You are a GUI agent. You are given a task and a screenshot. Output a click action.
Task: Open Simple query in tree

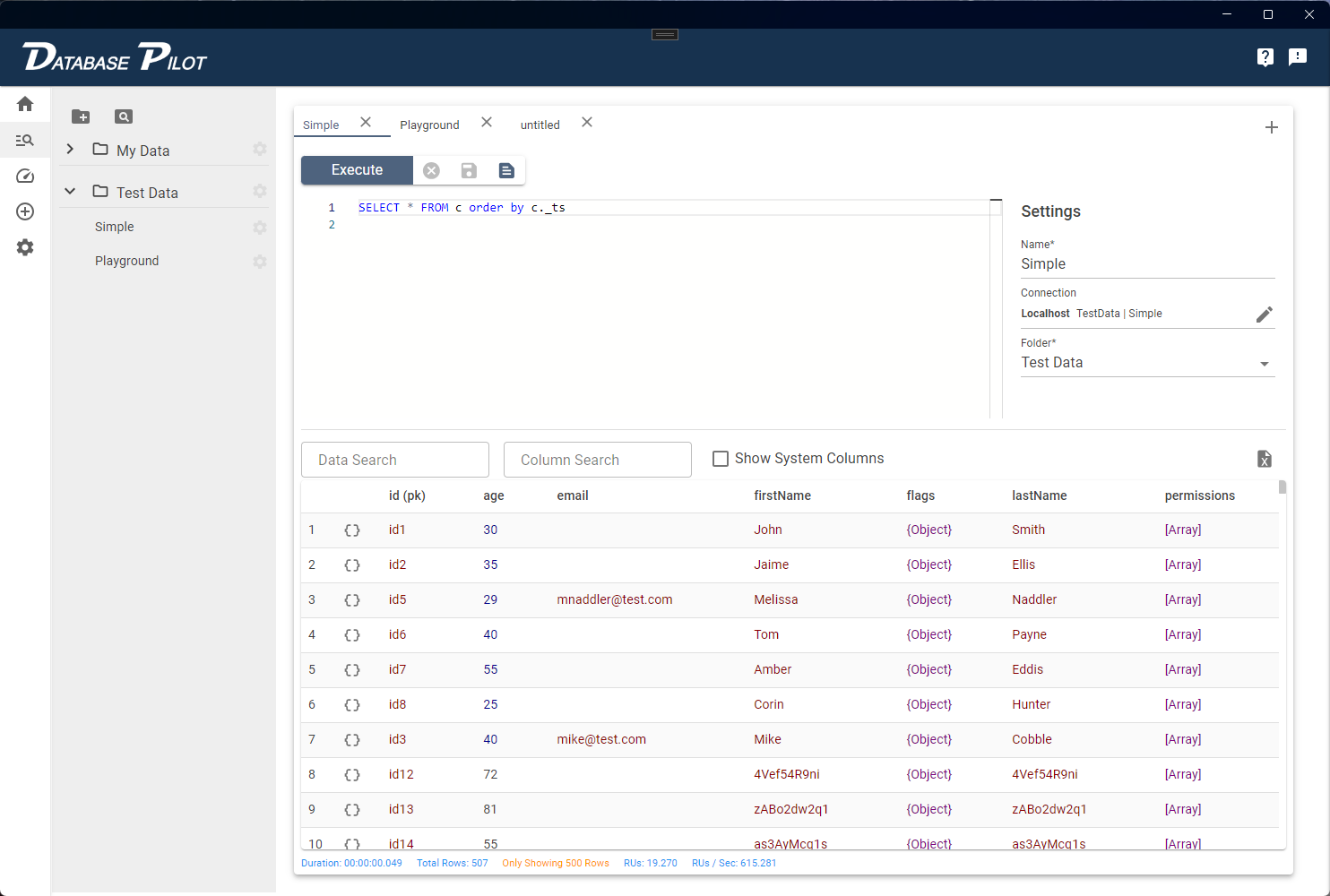tap(115, 227)
